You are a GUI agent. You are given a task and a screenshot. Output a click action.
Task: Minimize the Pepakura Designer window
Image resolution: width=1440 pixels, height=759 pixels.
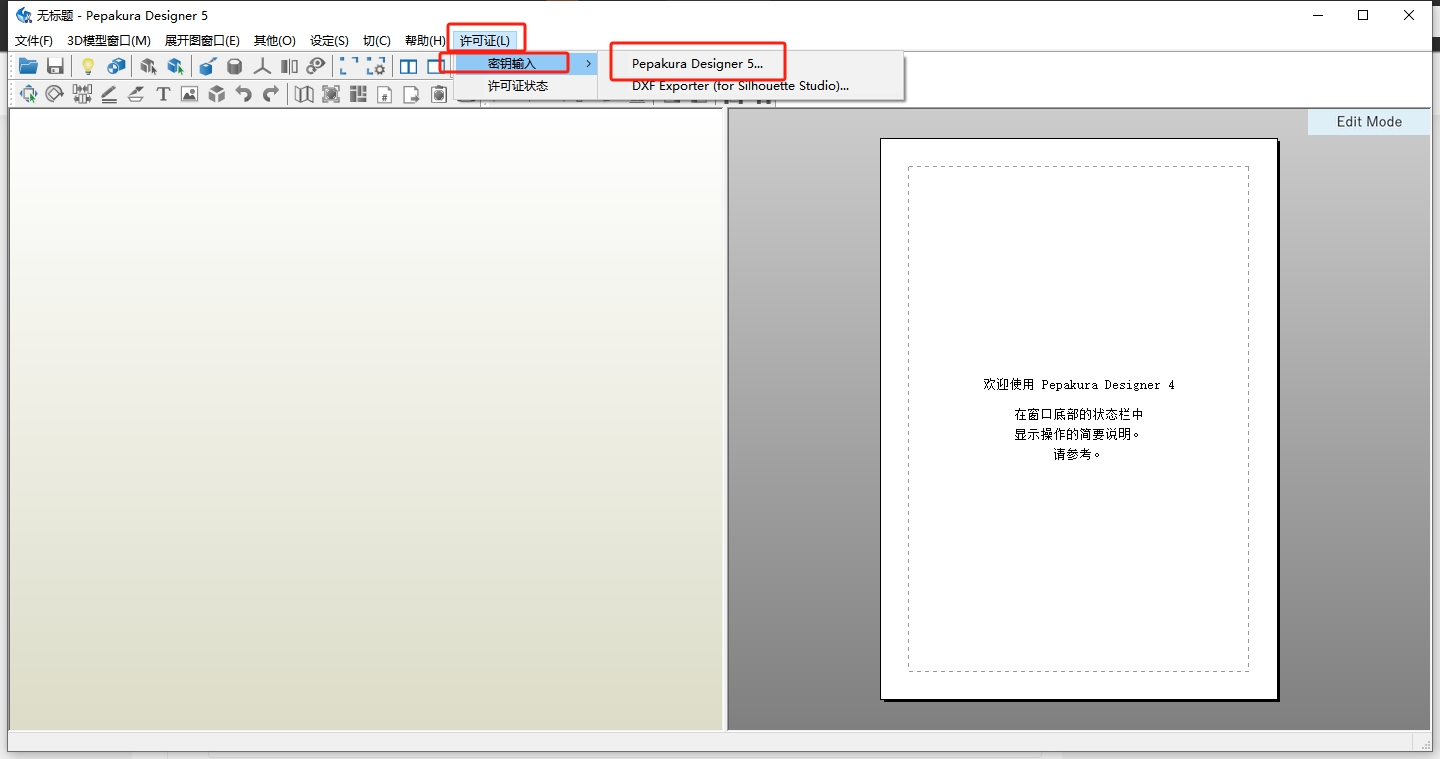tap(1317, 15)
